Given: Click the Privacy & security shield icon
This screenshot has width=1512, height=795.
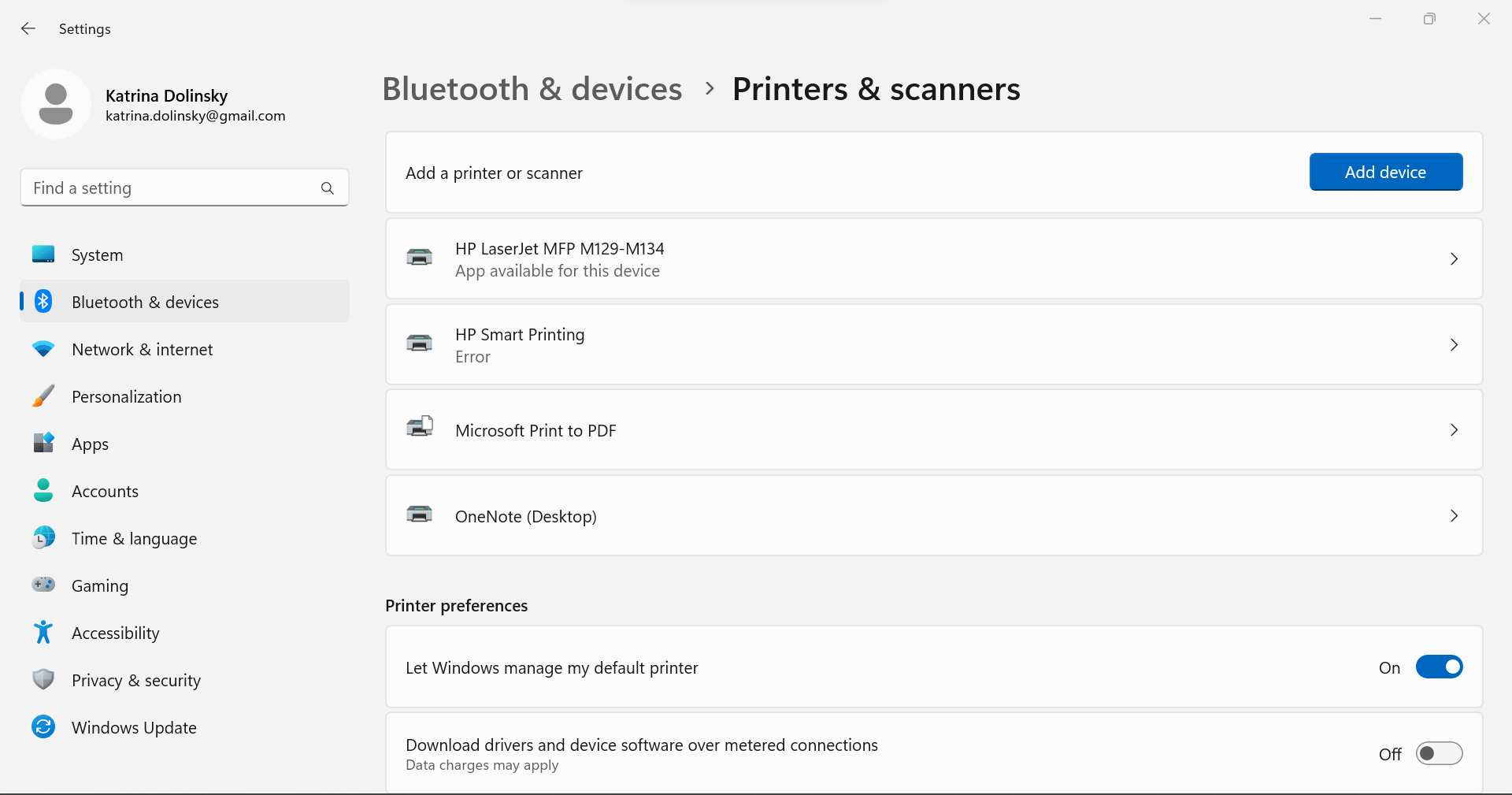Looking at the screenshot, I should [x=43, y=679].
